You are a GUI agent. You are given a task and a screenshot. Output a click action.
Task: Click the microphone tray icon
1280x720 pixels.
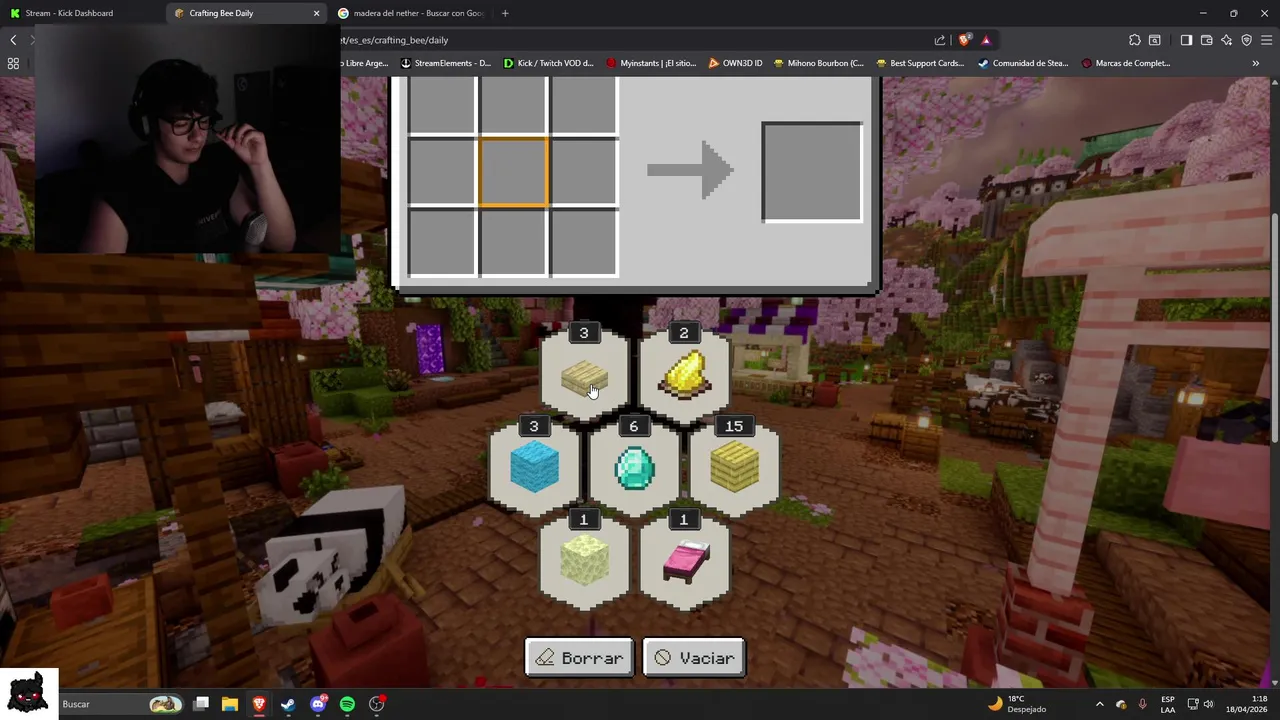[x=1142, y=704]
